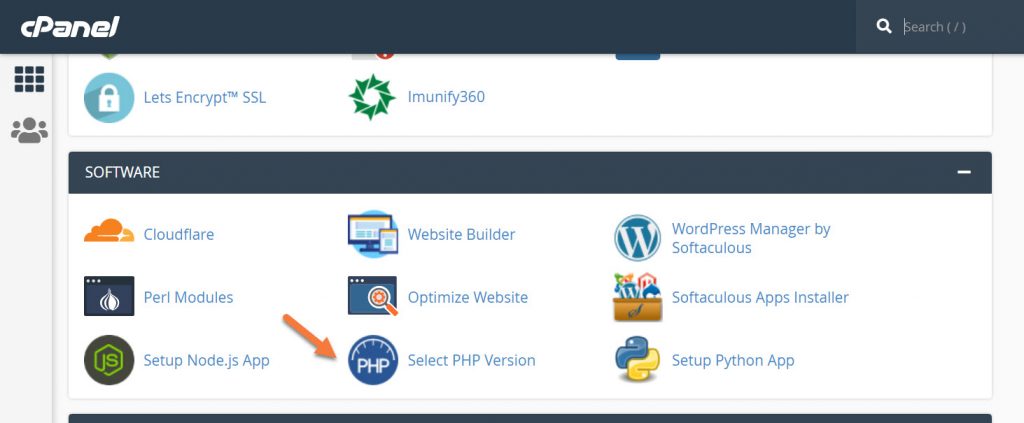Click the Lets Encrypt SSL padlock icon
The height and width of the screenshot is (423, 1024).
click(x=109, y=97)
